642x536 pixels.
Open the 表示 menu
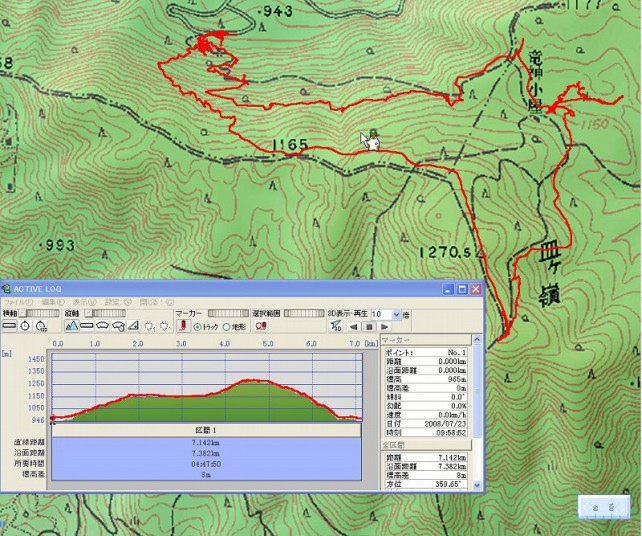point(84,301)
